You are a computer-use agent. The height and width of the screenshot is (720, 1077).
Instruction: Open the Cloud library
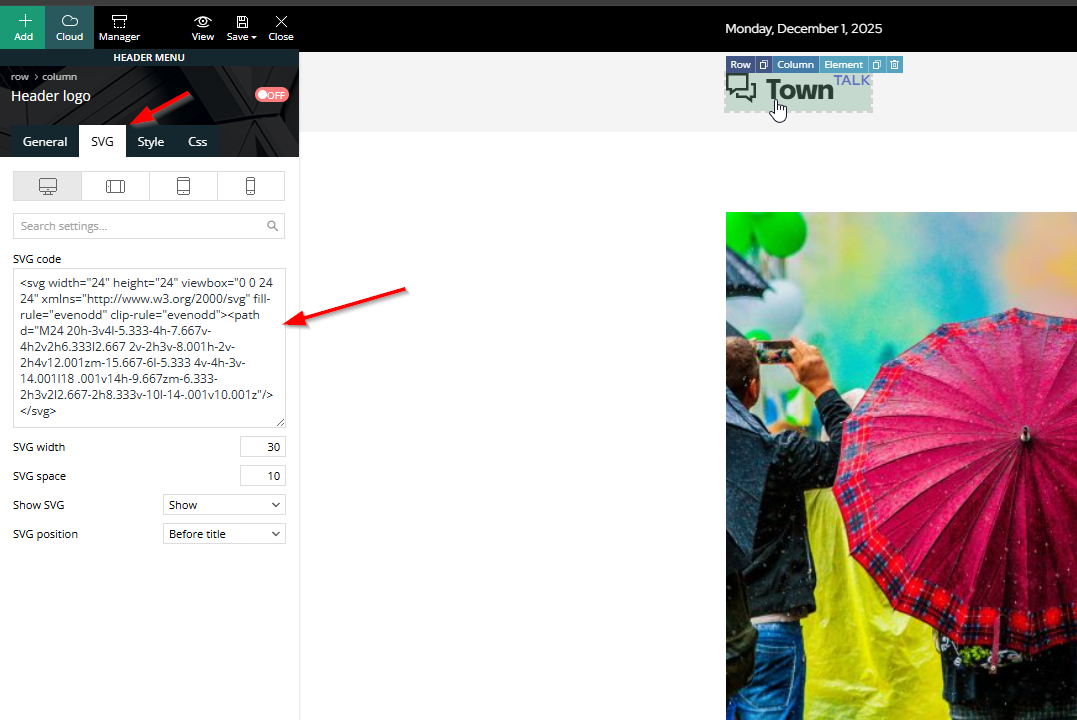[x=69, y=27]
